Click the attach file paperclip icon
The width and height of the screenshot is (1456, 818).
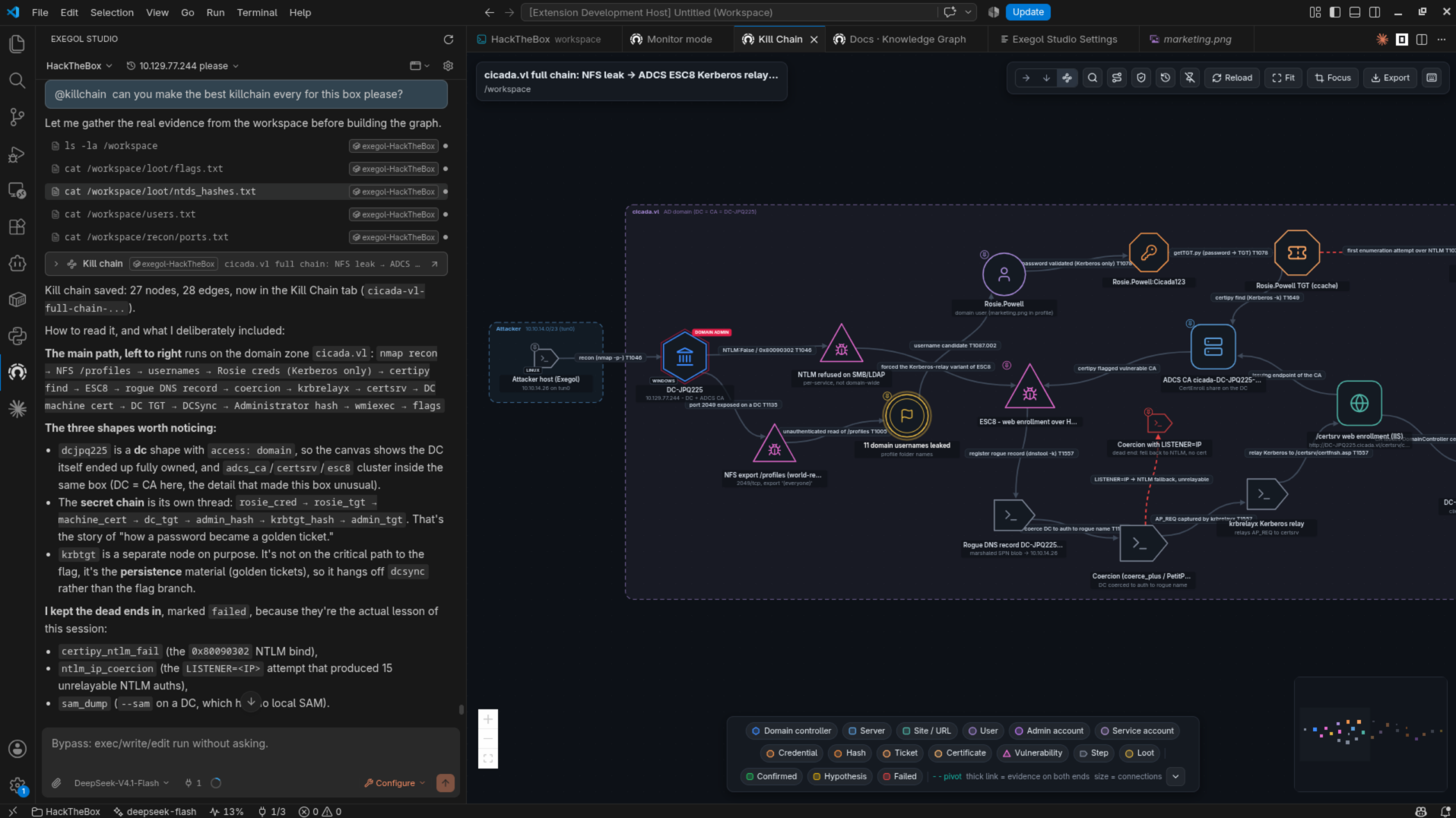point(56,783)
